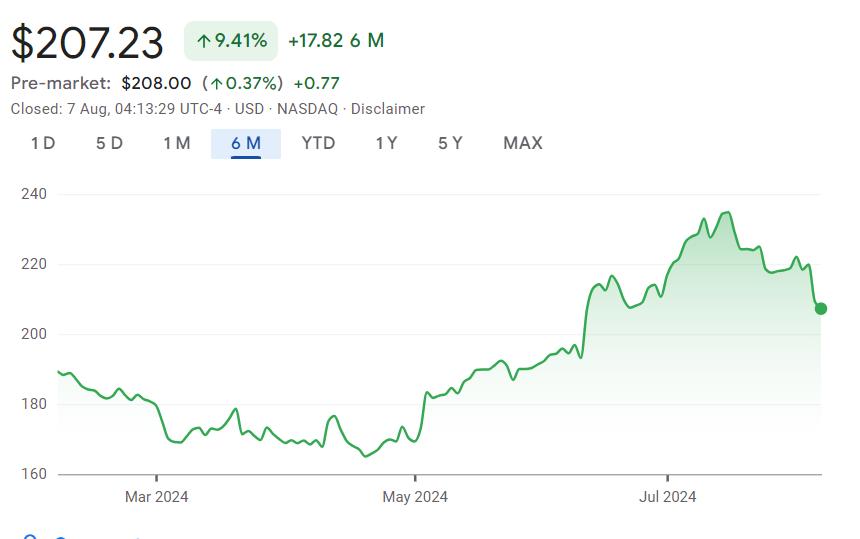Show the MAX history range
Viewport: 860px width, 539px height.
[x=523, y=143]
